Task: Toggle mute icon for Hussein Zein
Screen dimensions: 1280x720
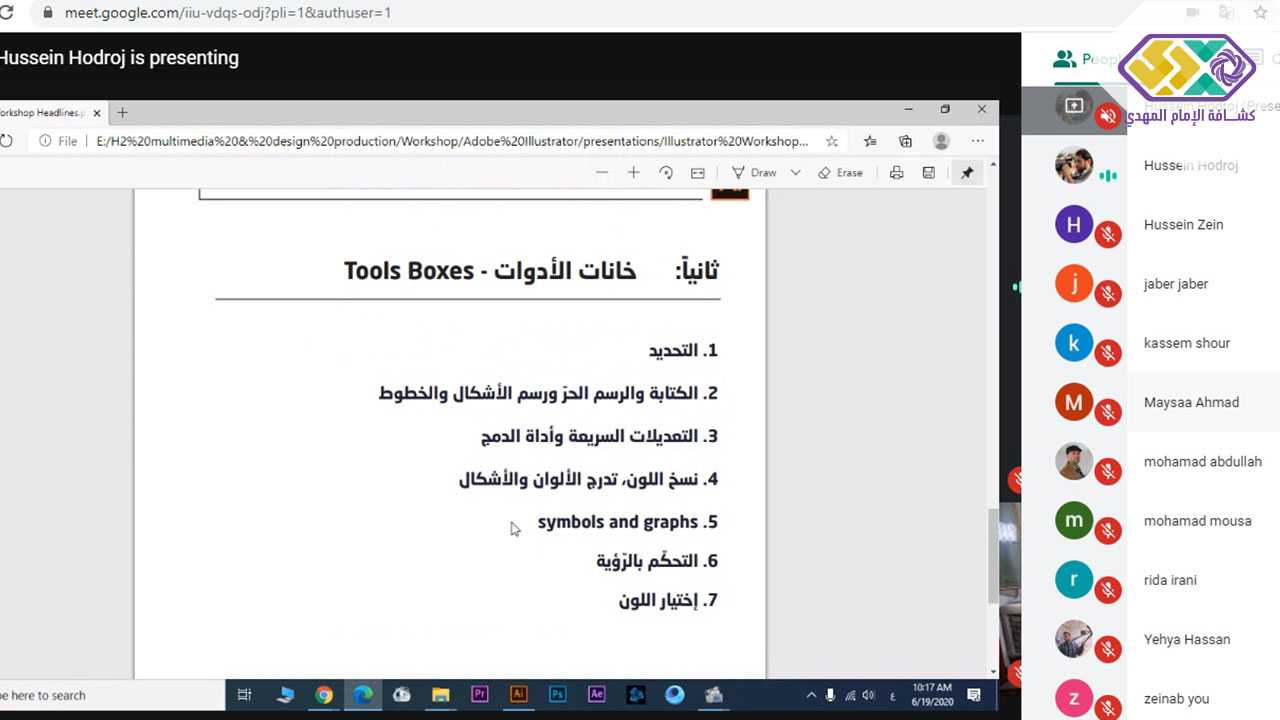Action: coord(1107,235)
